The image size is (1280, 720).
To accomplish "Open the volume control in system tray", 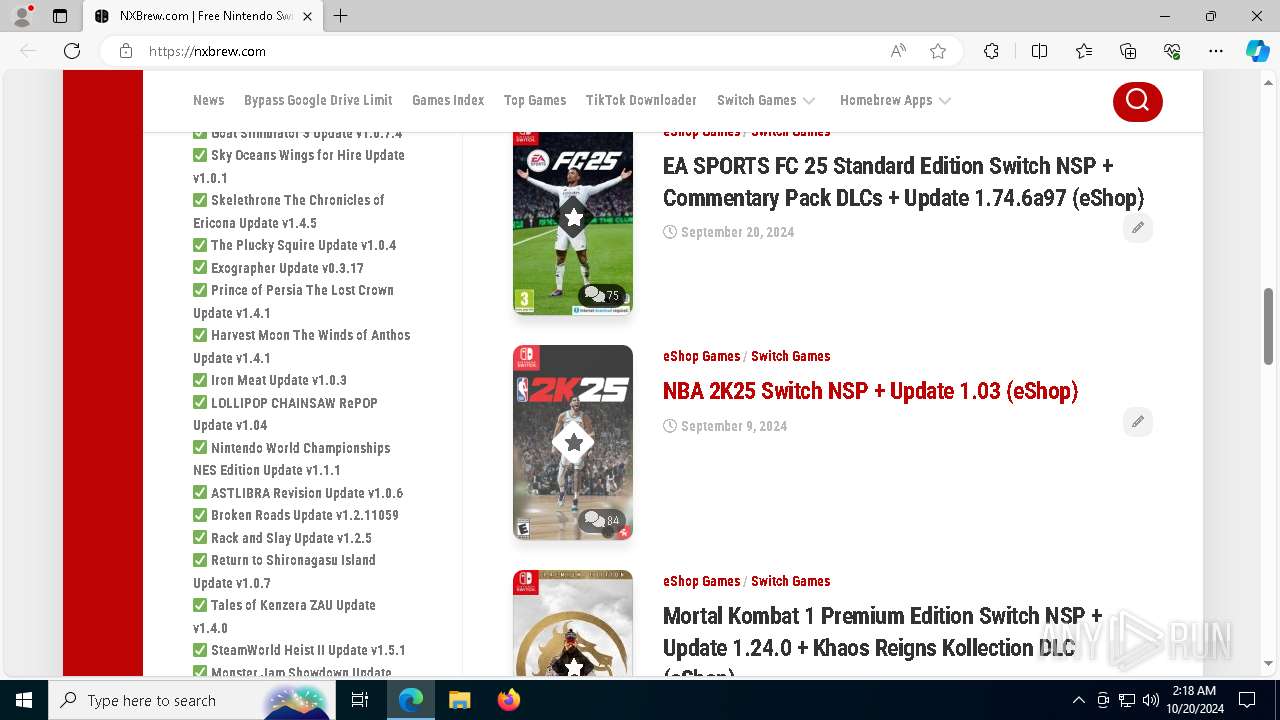I will (1150, 700).
